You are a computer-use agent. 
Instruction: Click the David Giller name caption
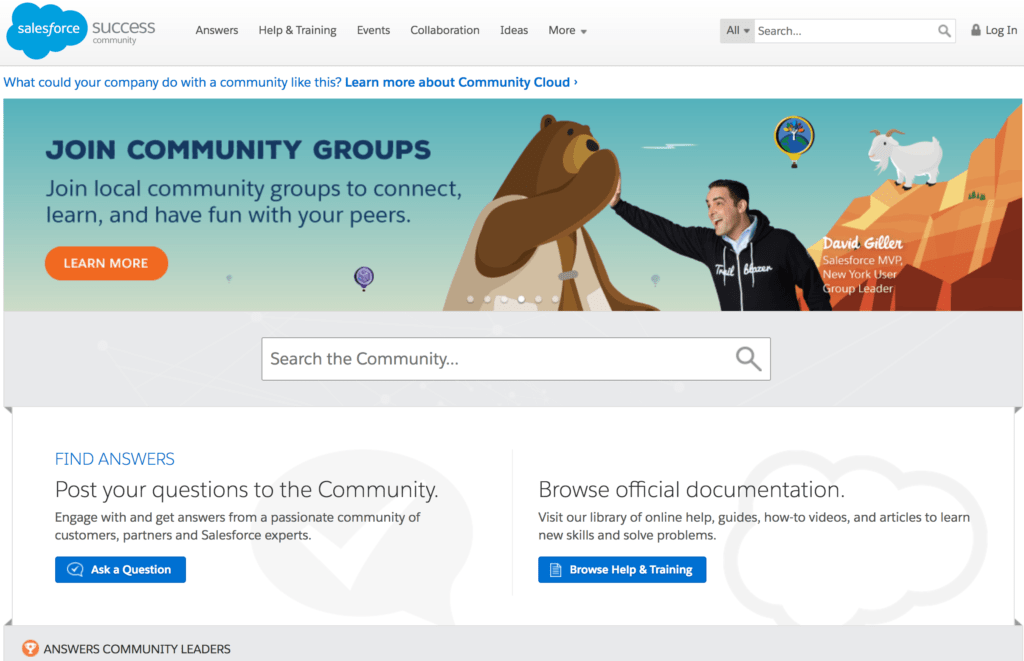(x=862, y=243)
